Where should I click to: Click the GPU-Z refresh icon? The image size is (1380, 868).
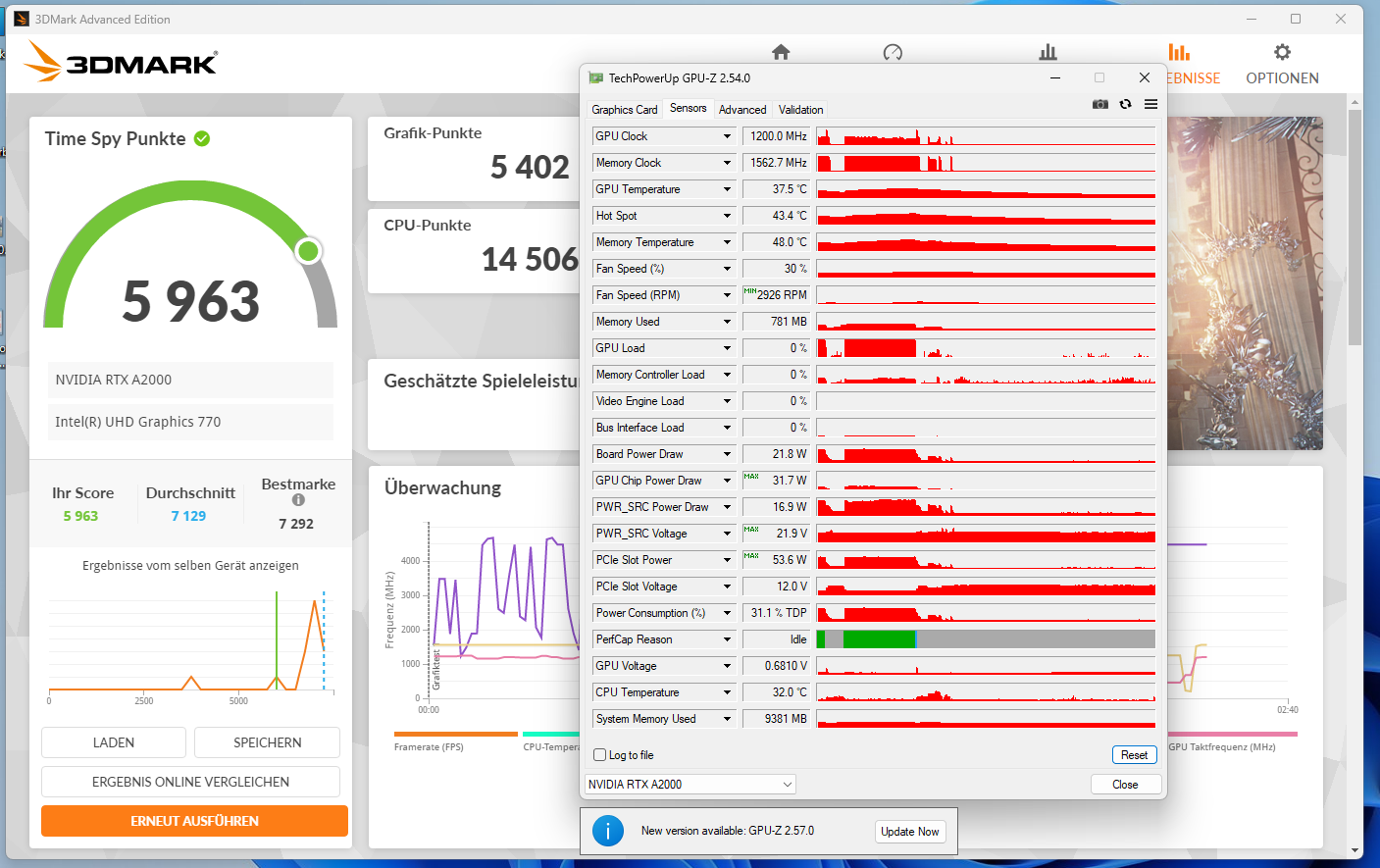click(1126, 104)
